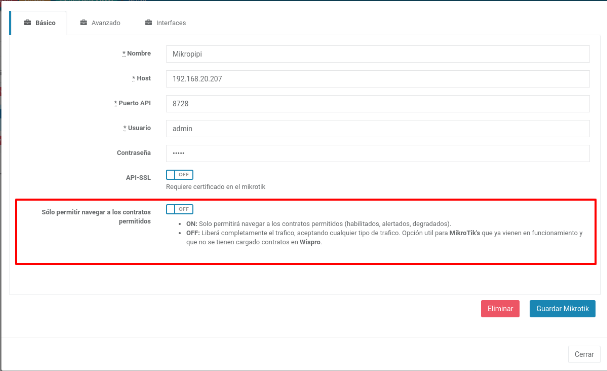Click the briefcase icon on Básico tab
Image resolution: width=607 pixels, height=371 pixels.
coord(27,22)
